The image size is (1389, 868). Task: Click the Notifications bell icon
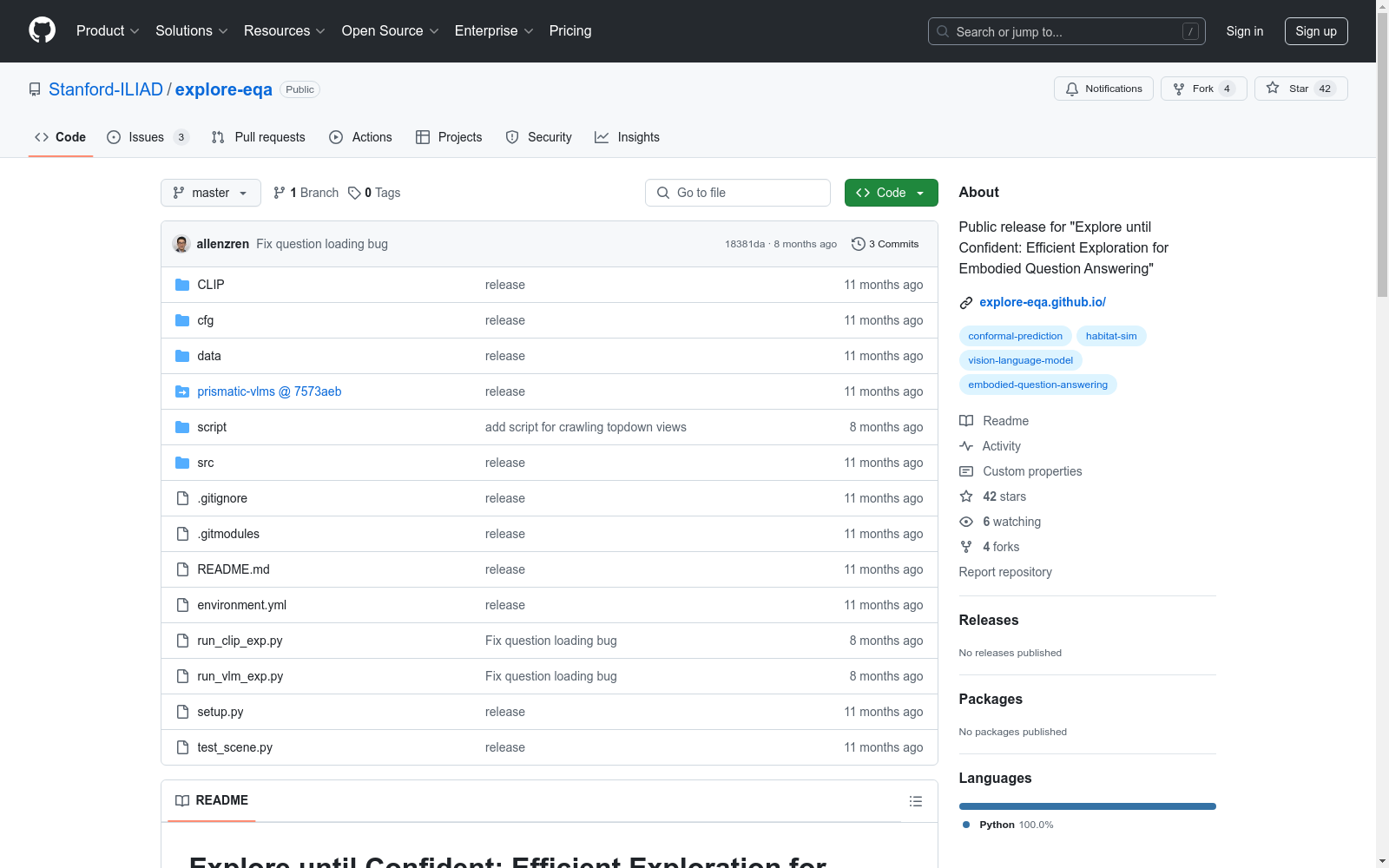point(1072,89)
